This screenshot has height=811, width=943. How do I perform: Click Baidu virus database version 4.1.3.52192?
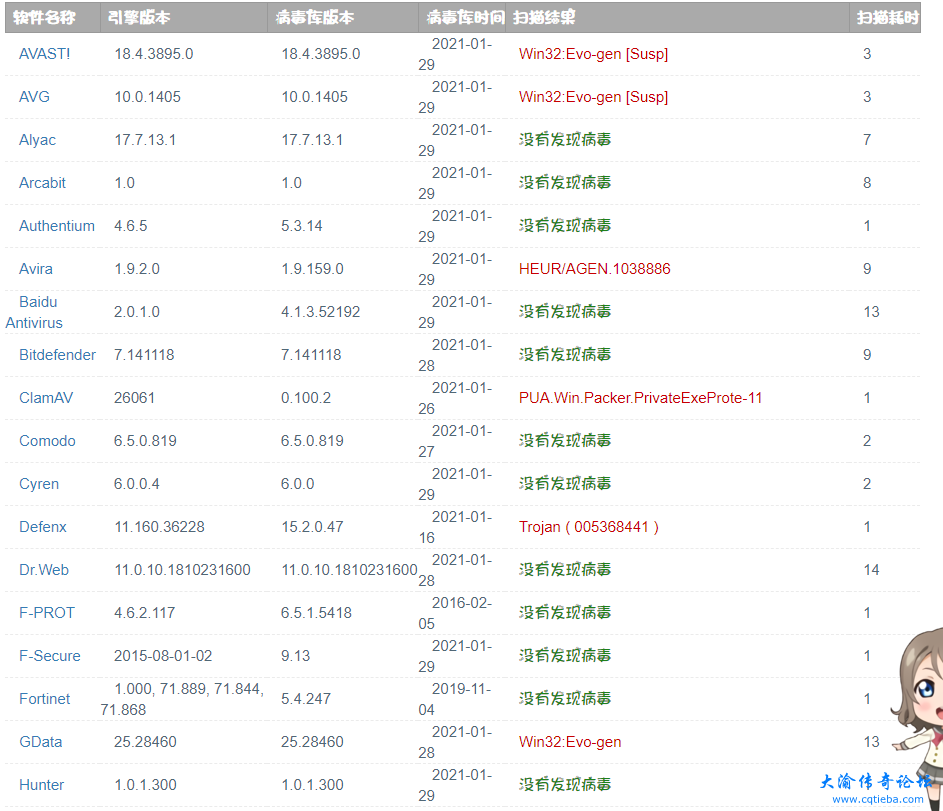coord(321,312)
